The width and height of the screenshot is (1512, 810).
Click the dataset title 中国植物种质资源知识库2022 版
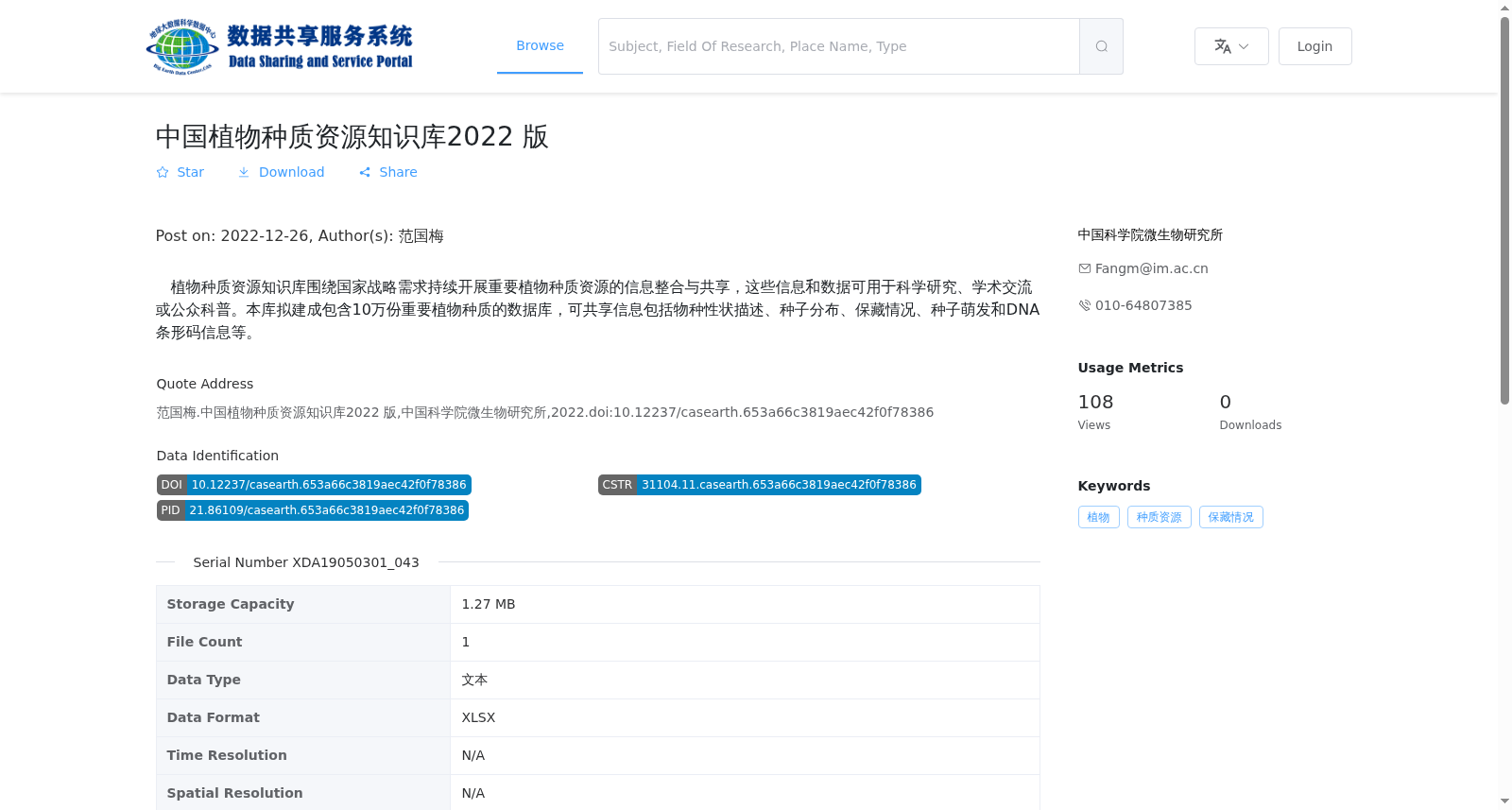(352, 136)
